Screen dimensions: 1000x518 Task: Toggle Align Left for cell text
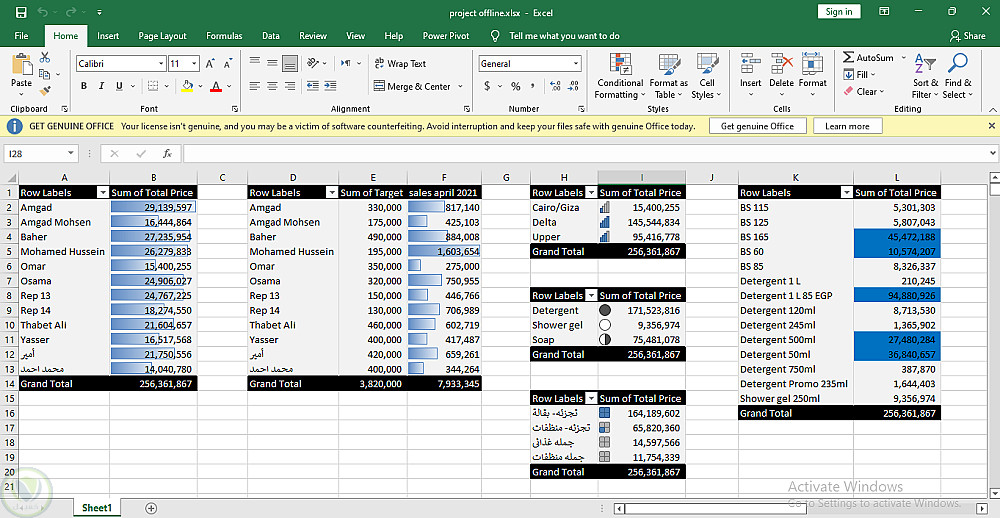[x=254, y=86]
